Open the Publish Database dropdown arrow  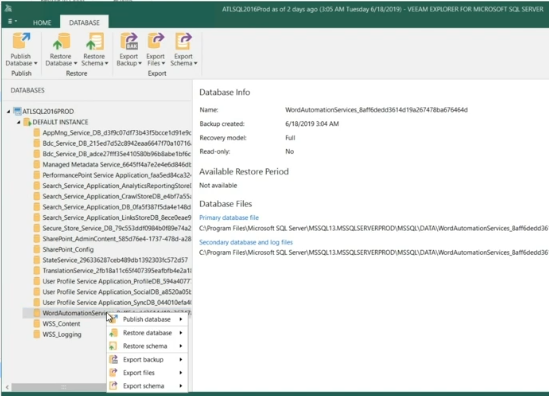tap(35, 63)
